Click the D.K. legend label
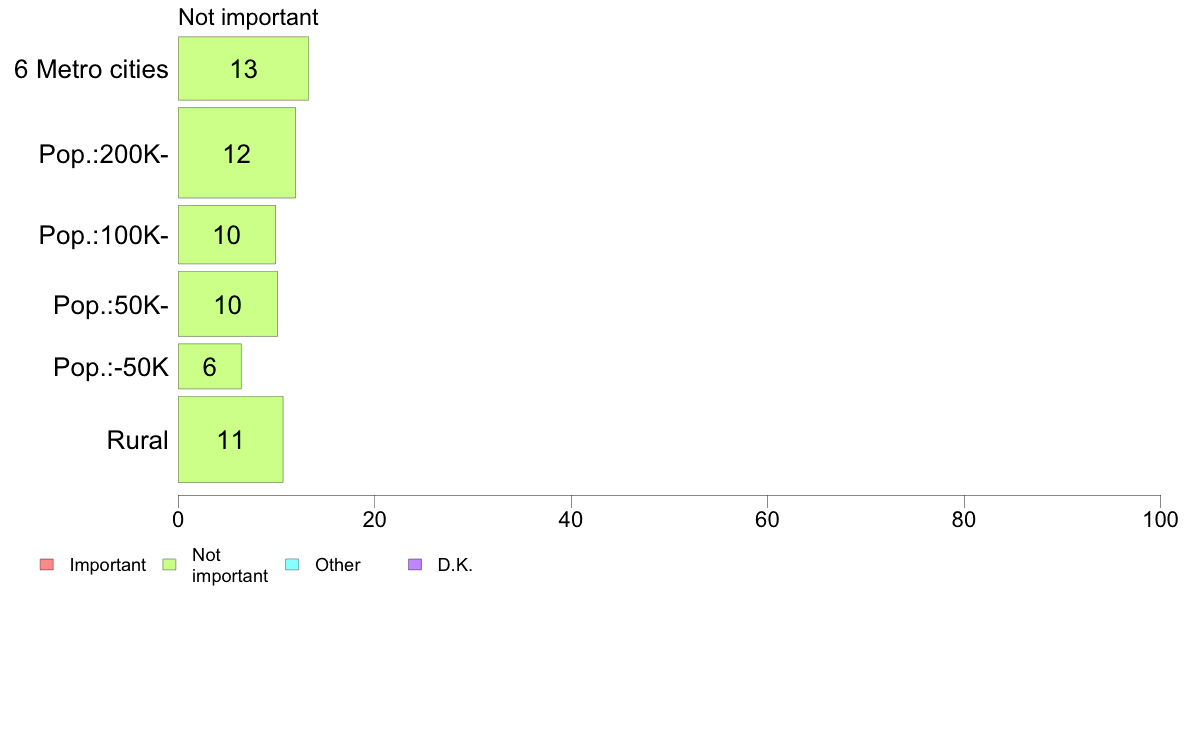This screenshot has width=1188, height=736. click(x=455, y=565)
